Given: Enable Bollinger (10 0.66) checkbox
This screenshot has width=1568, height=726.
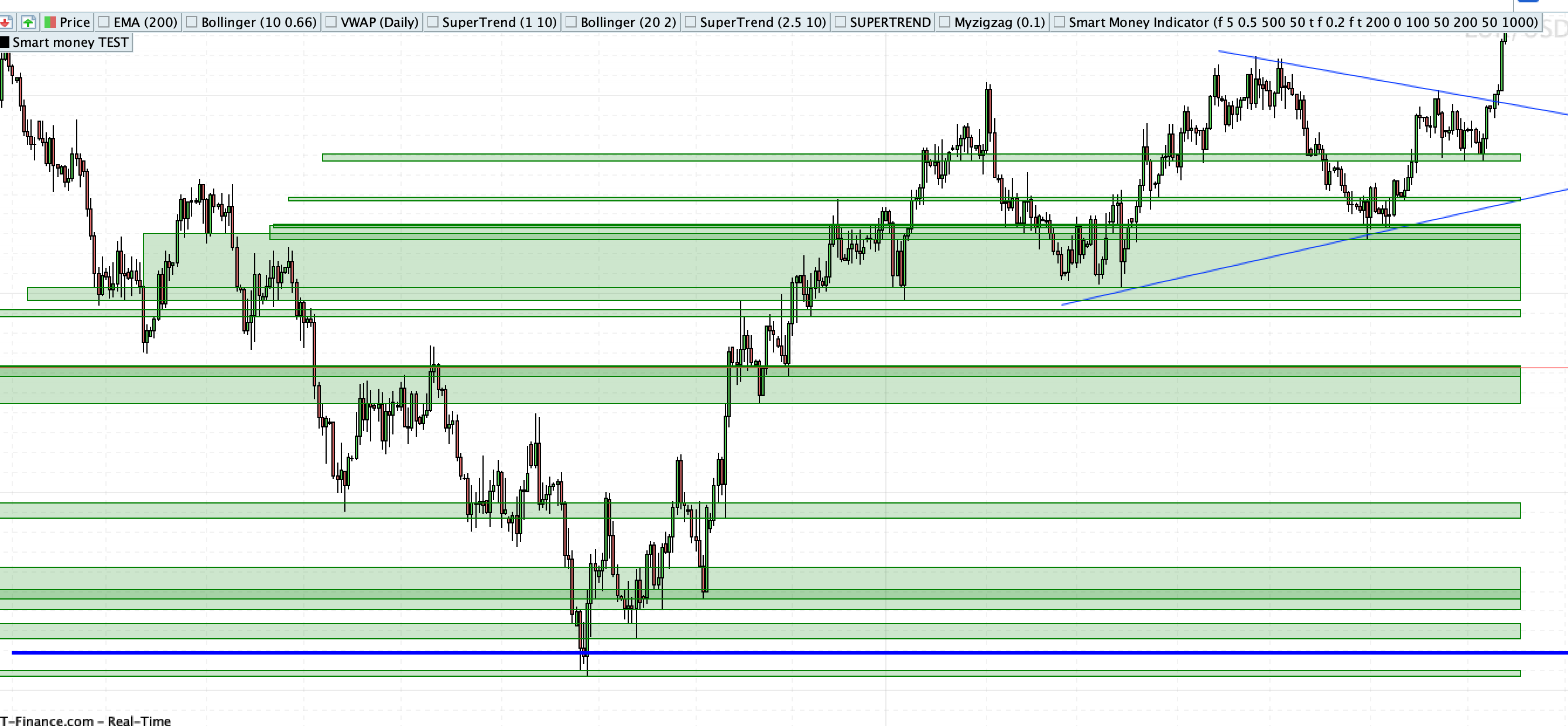Looking at the screenshot, I should click(x=191, y=22).
